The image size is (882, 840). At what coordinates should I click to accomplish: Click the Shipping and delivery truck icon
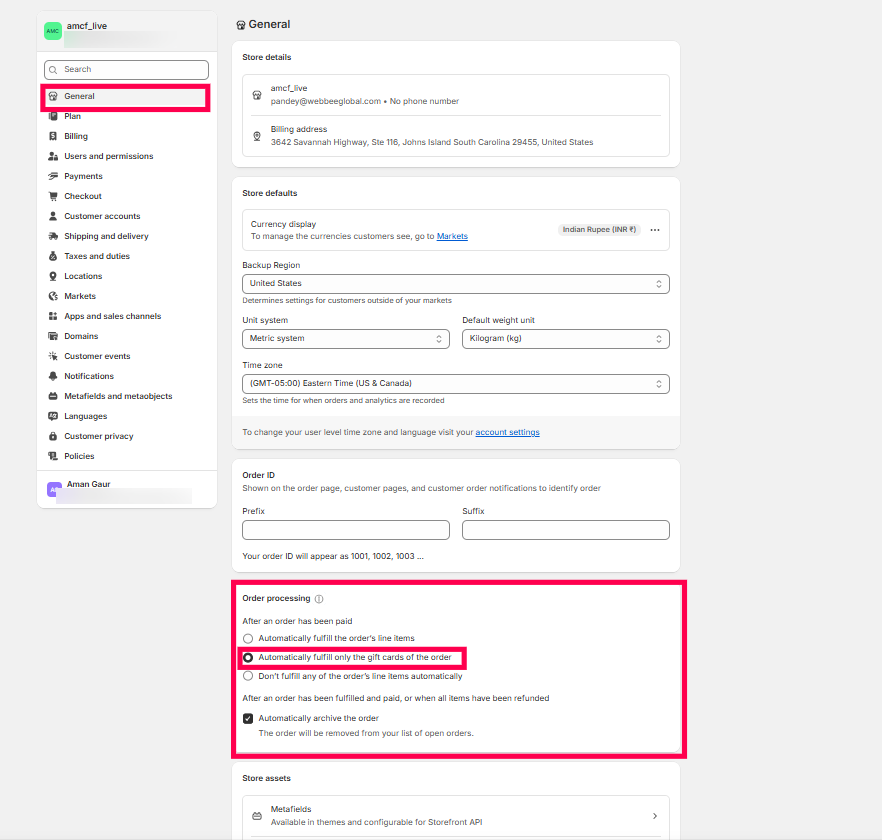point(54,236)
